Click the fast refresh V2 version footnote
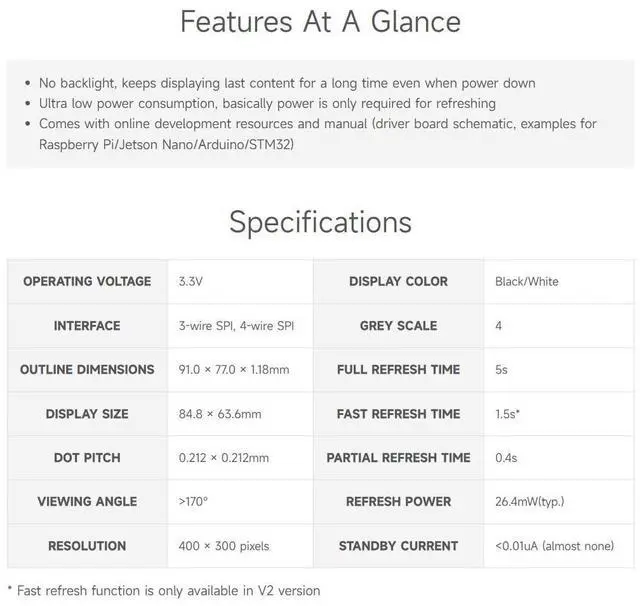640x606 pixels. pyautogui.click(x=164, y=590)
